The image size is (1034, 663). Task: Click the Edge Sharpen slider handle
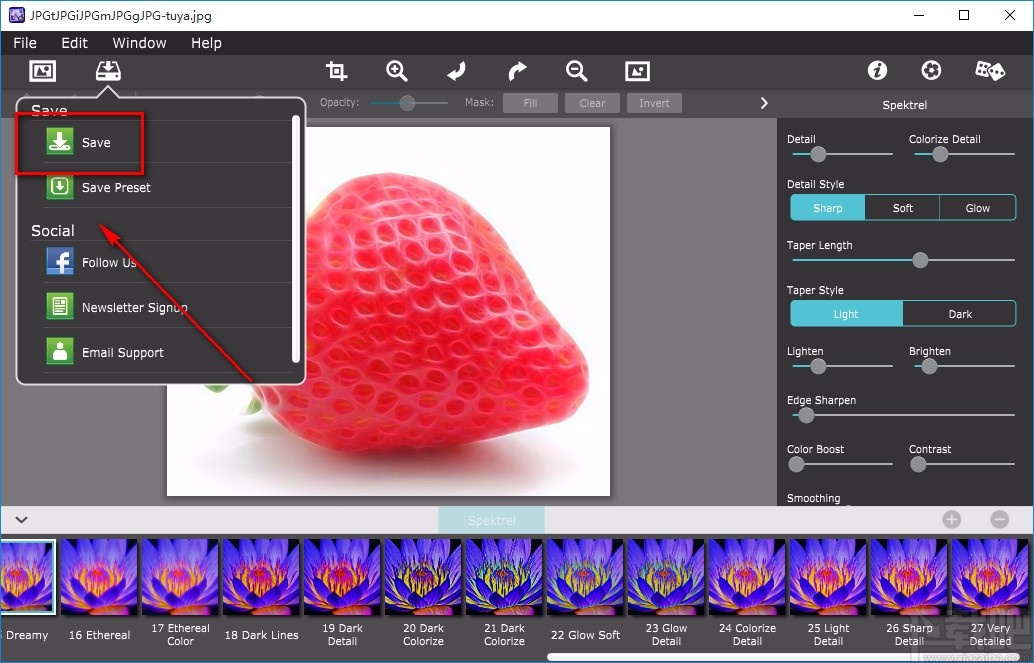[806, 415]
